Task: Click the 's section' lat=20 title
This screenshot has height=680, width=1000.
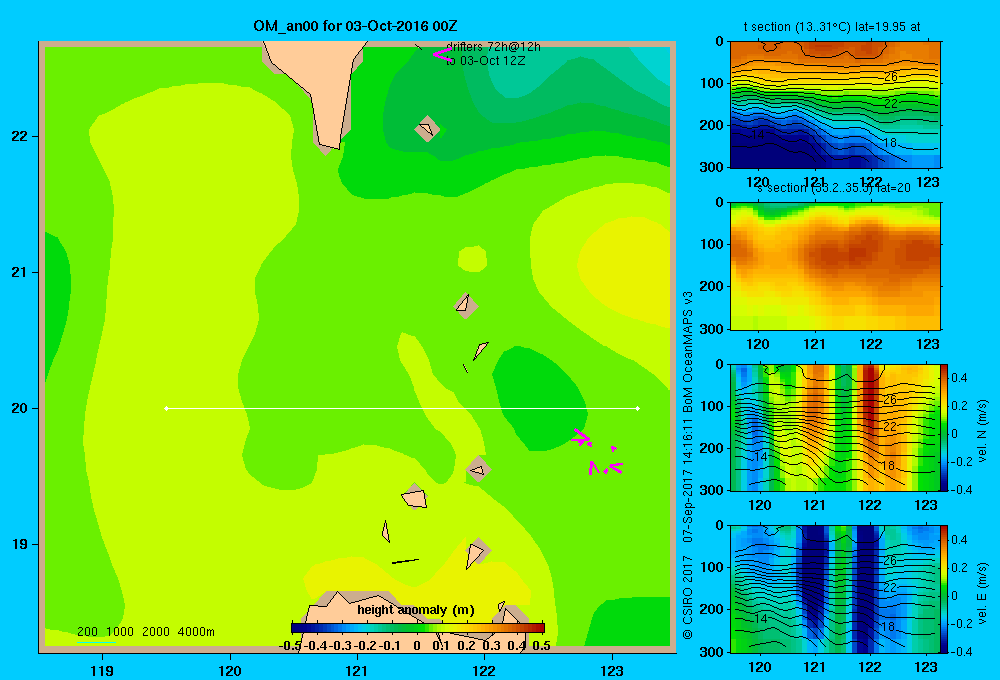Action: coord(834,188)
